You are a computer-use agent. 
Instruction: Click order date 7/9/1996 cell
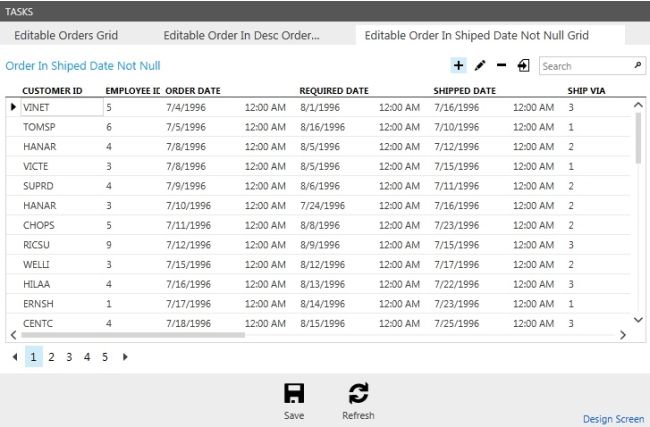coord(186,186)
